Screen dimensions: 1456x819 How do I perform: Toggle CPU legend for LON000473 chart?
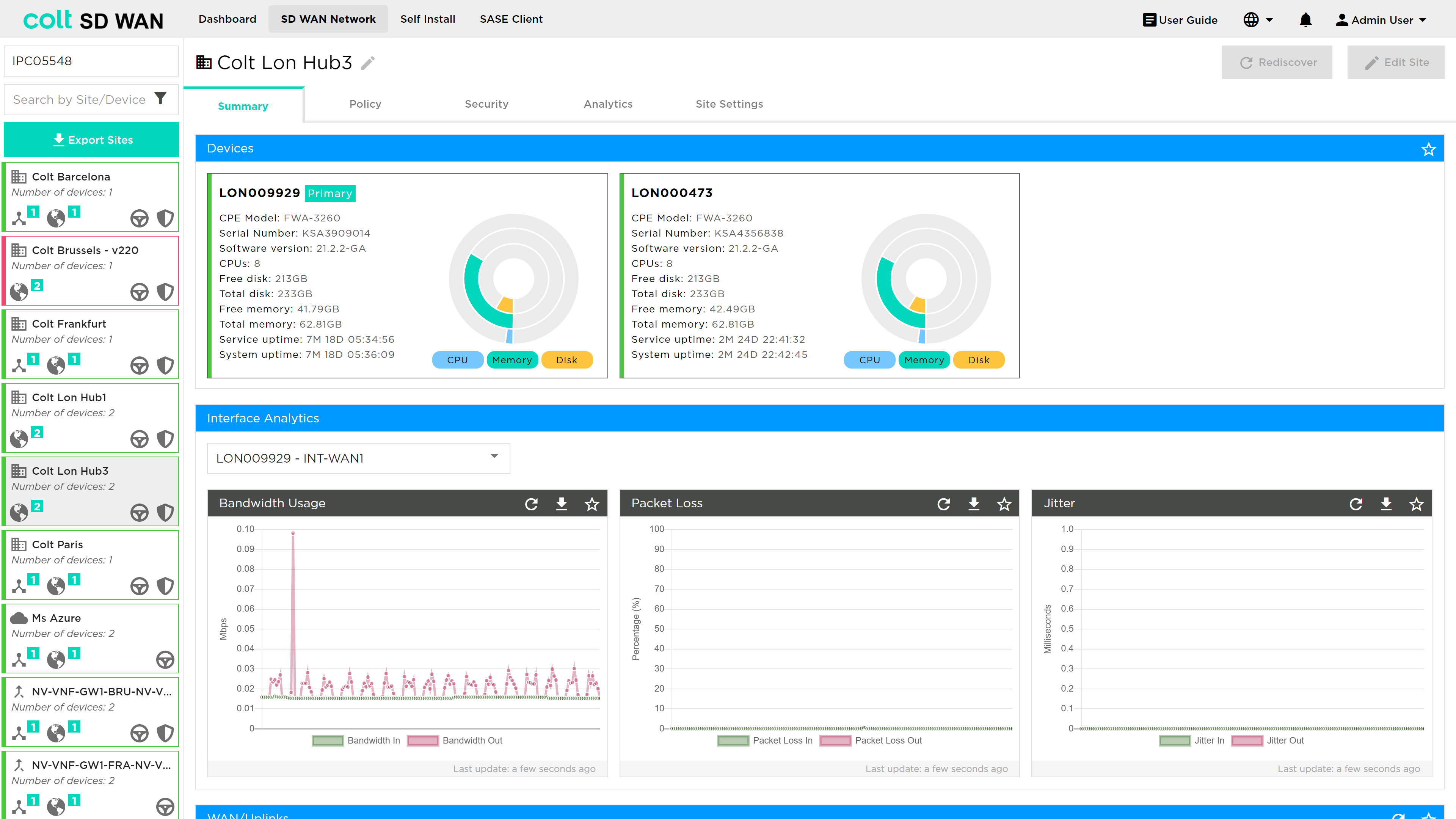[x=870, y=360]
